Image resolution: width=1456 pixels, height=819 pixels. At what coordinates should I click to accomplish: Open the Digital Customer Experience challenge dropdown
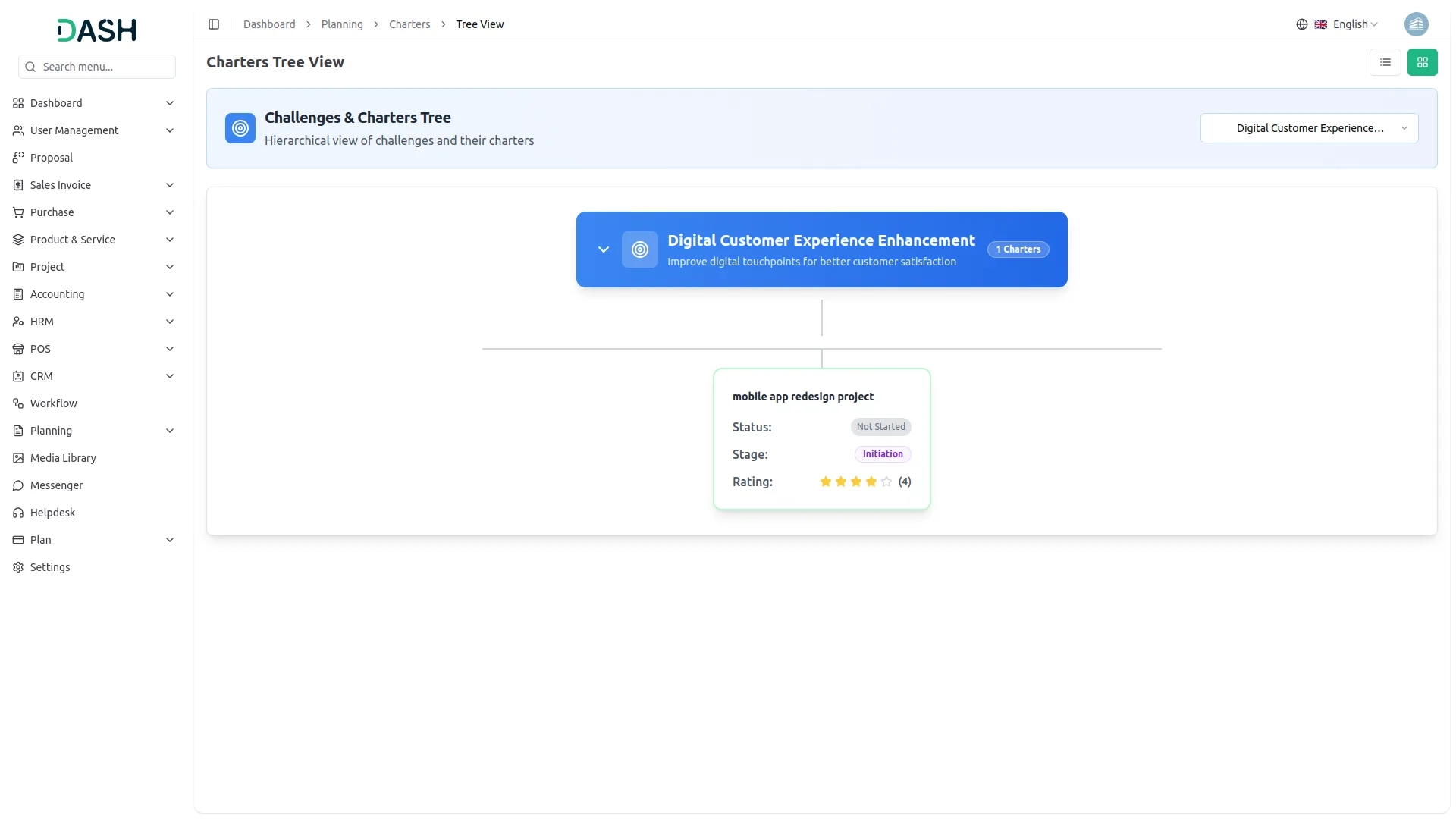pos(1309,128)
